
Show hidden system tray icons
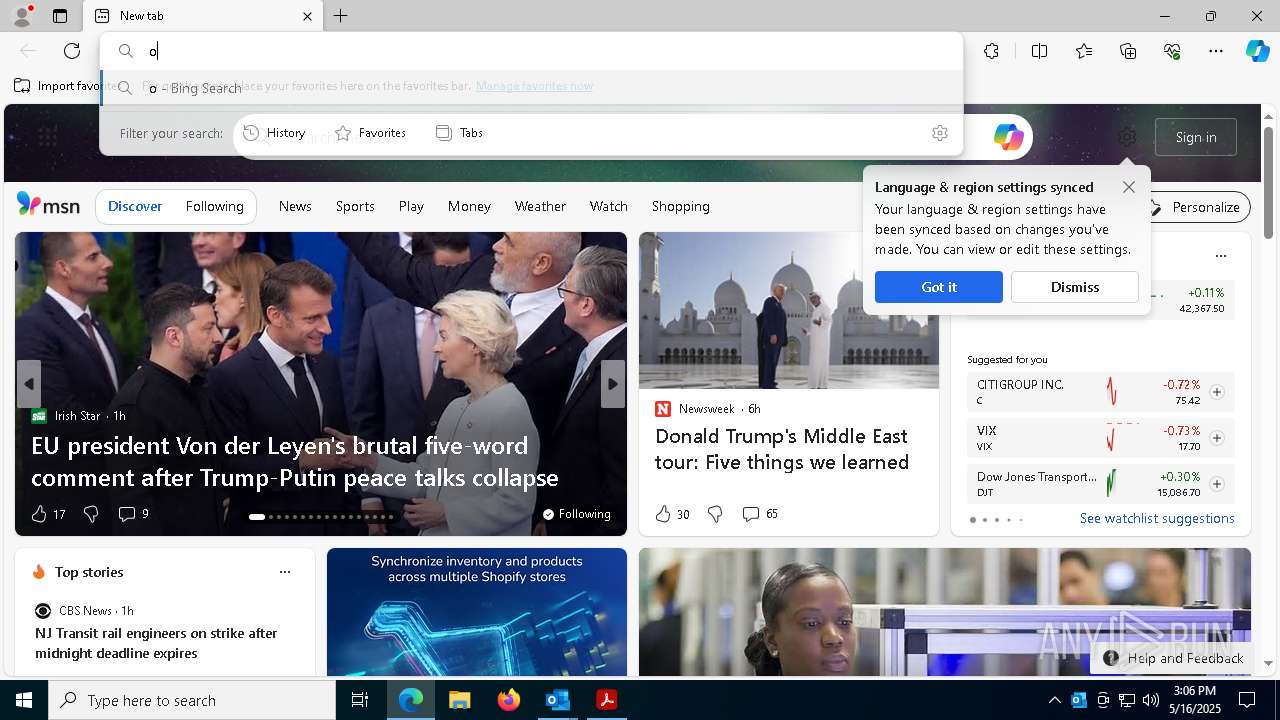tap(1054, 700)
